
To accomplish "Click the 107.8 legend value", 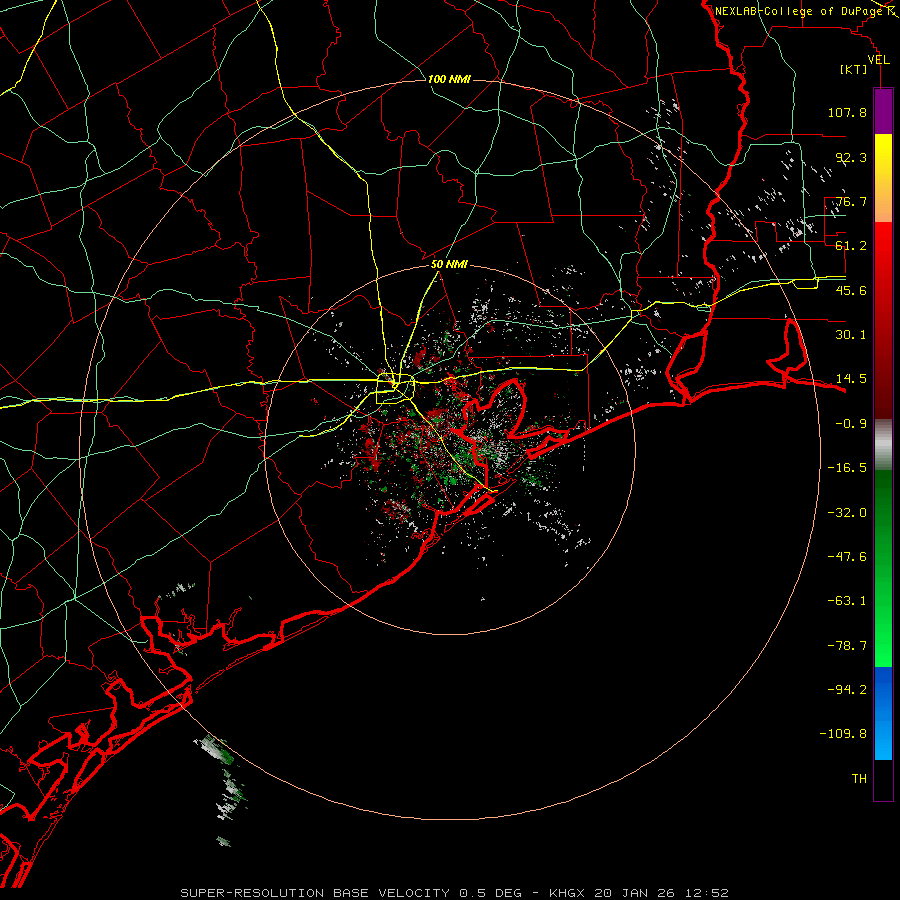I will 847,112.
